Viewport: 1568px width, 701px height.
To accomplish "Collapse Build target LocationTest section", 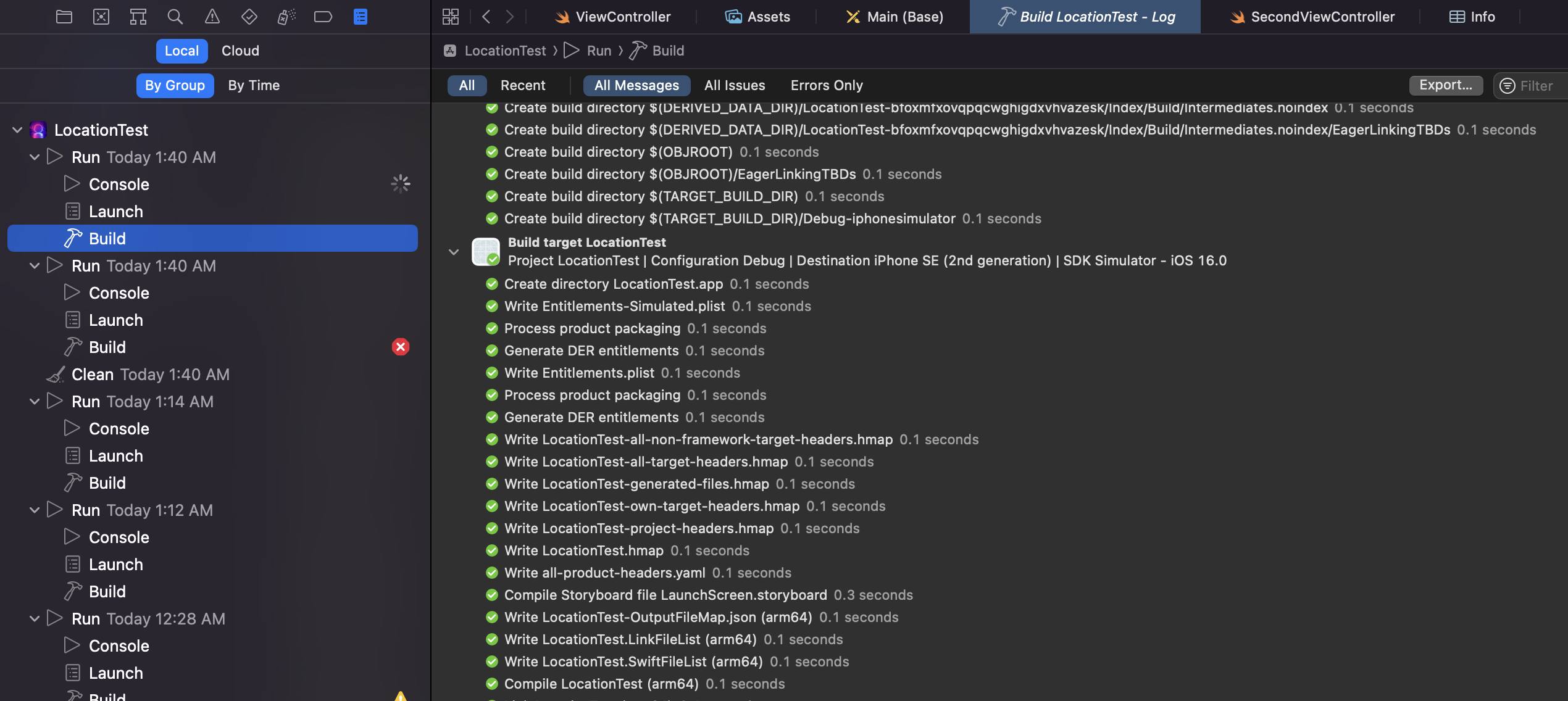I will point(454,252).
